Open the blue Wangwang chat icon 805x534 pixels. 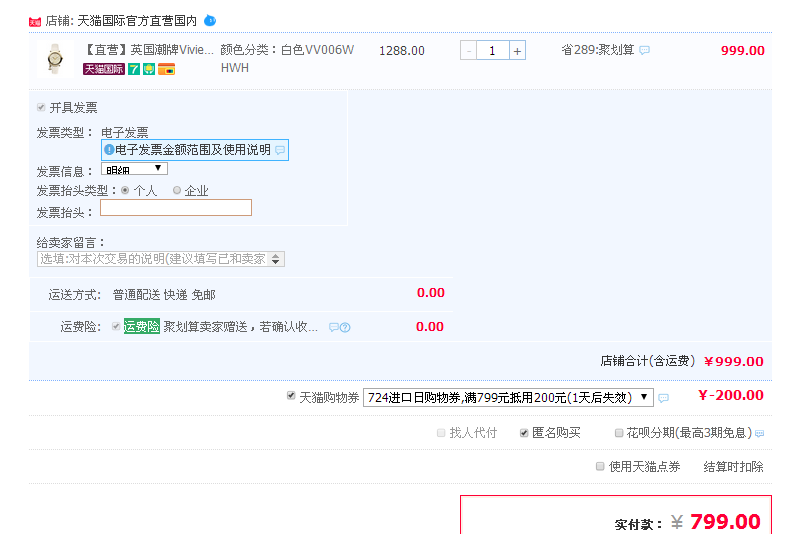[x=210, y=21]
